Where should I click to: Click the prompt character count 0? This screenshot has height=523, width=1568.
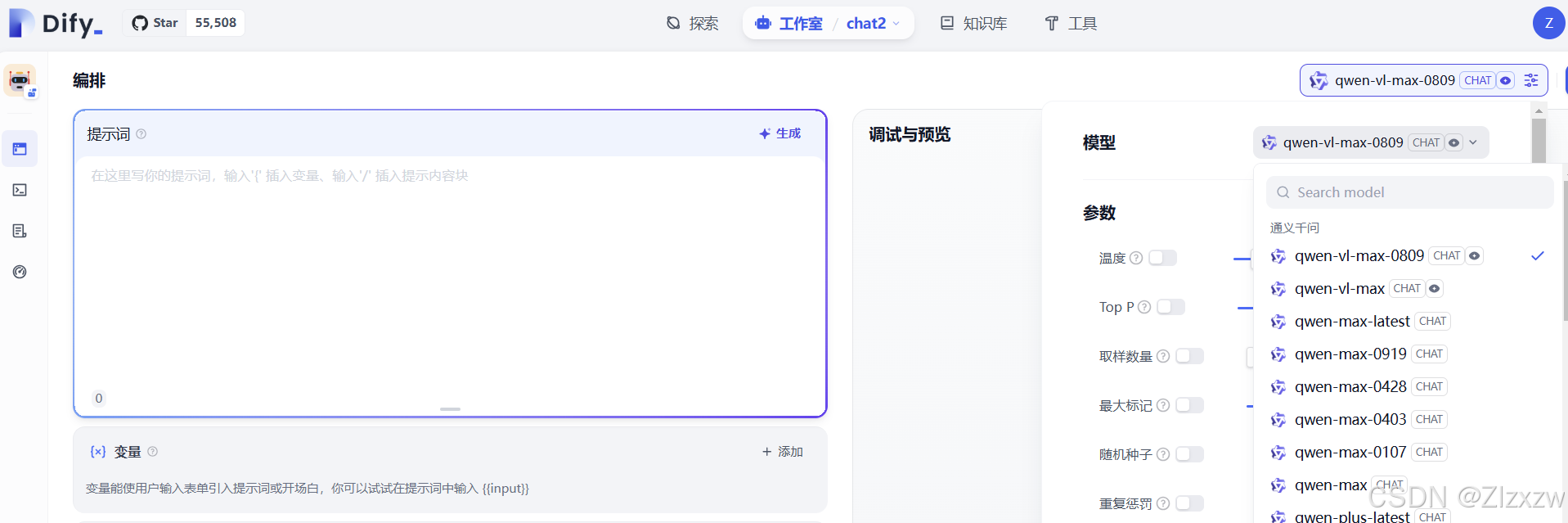click(x=99, y=399)
